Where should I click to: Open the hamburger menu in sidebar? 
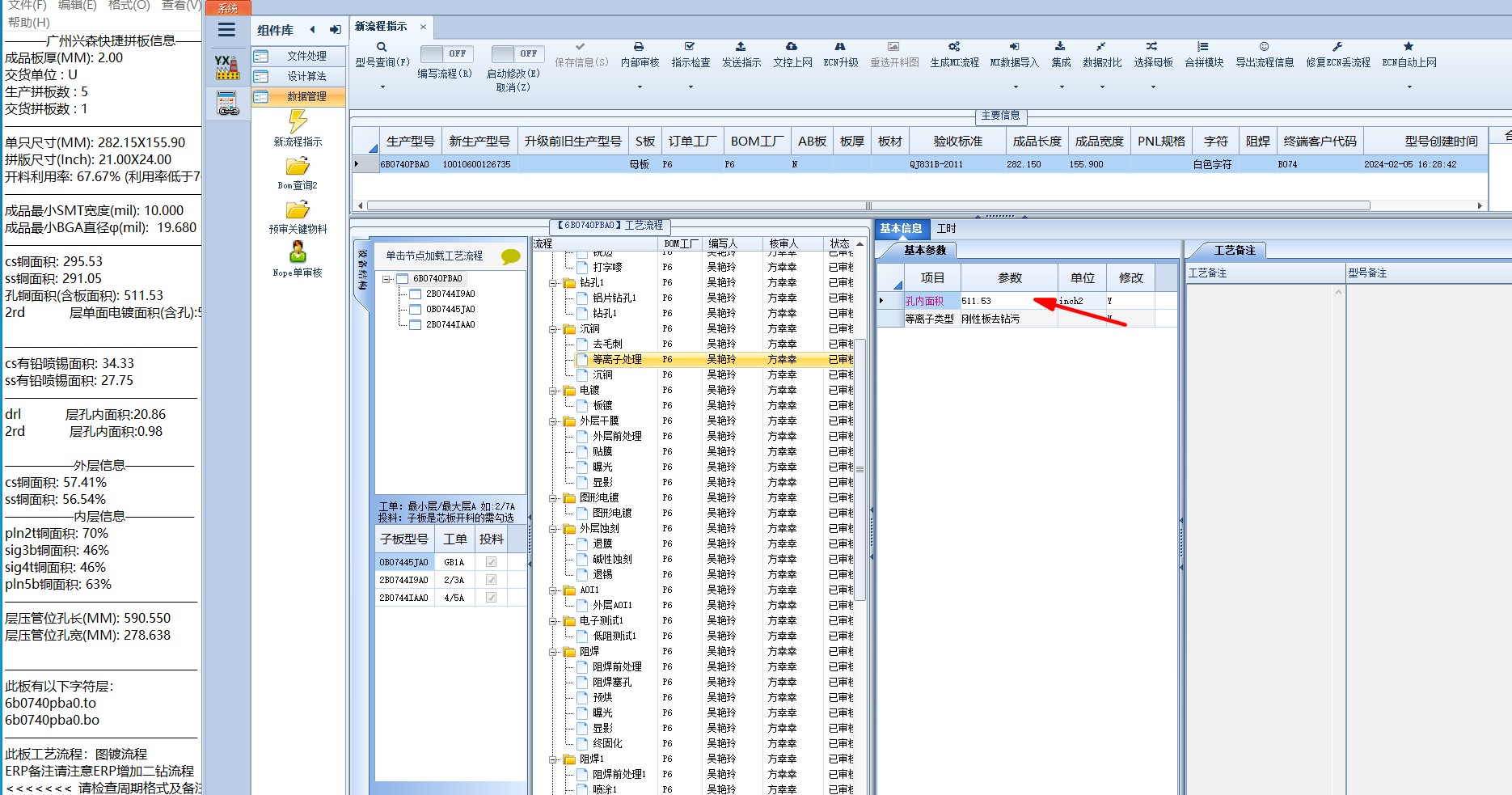(227, 30)
